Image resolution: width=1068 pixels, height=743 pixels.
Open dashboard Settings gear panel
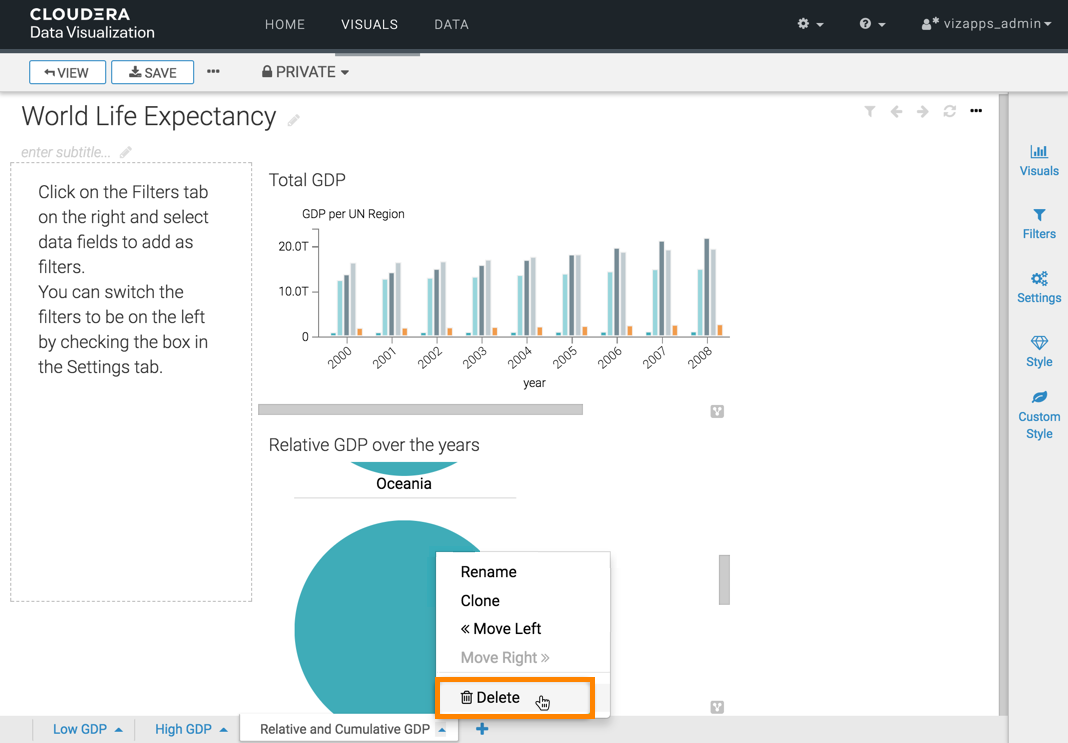pos(1039,287)
